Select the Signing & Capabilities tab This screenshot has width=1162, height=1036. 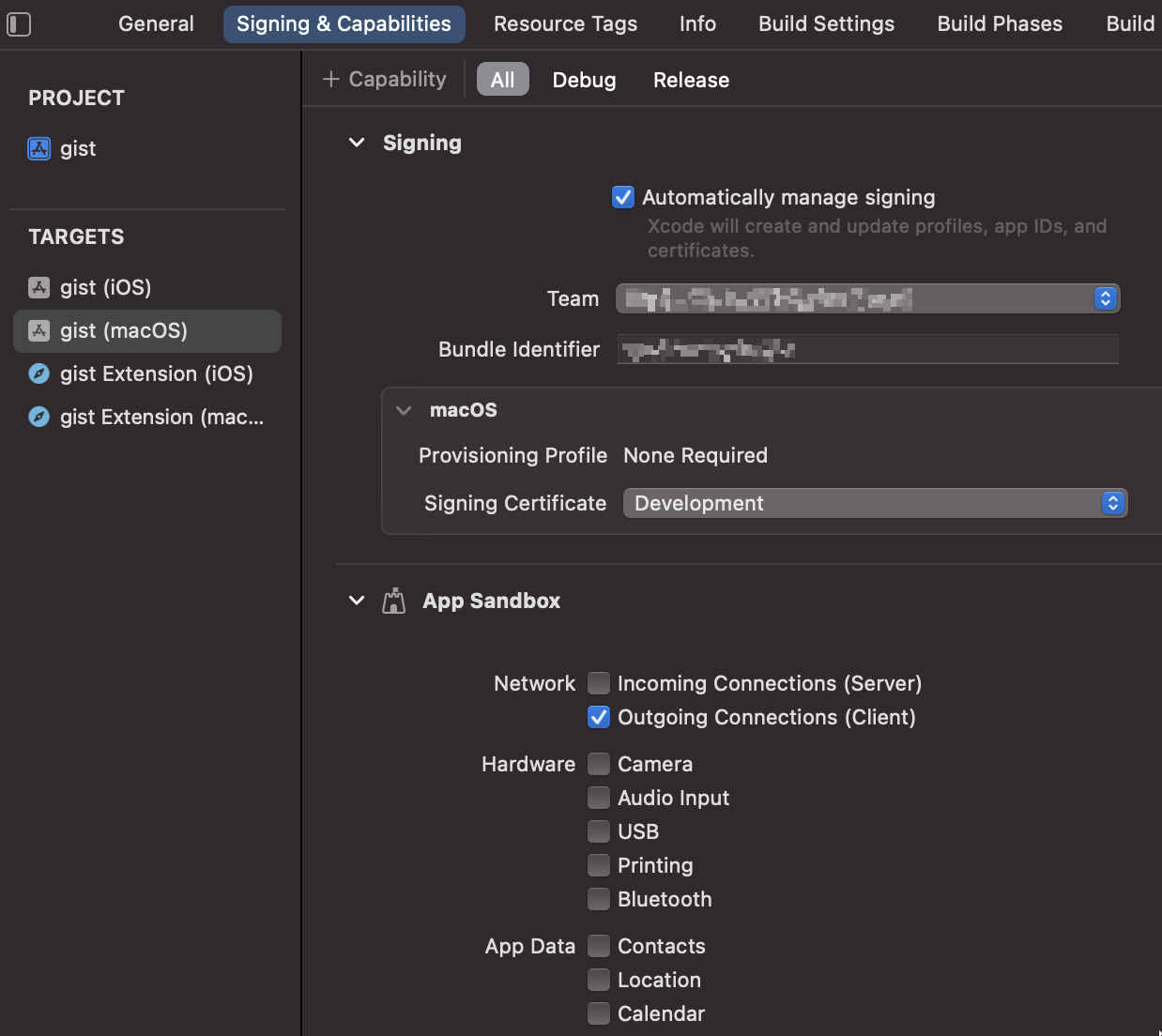[344, 24]
